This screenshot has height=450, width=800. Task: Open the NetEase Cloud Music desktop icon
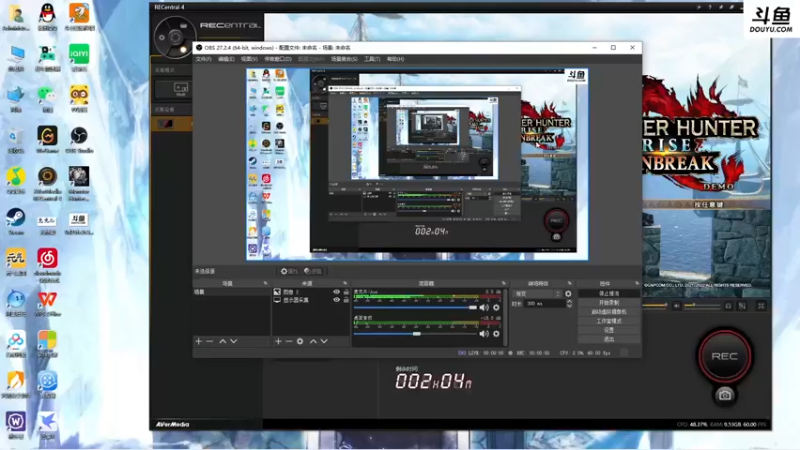click(47, 263)
